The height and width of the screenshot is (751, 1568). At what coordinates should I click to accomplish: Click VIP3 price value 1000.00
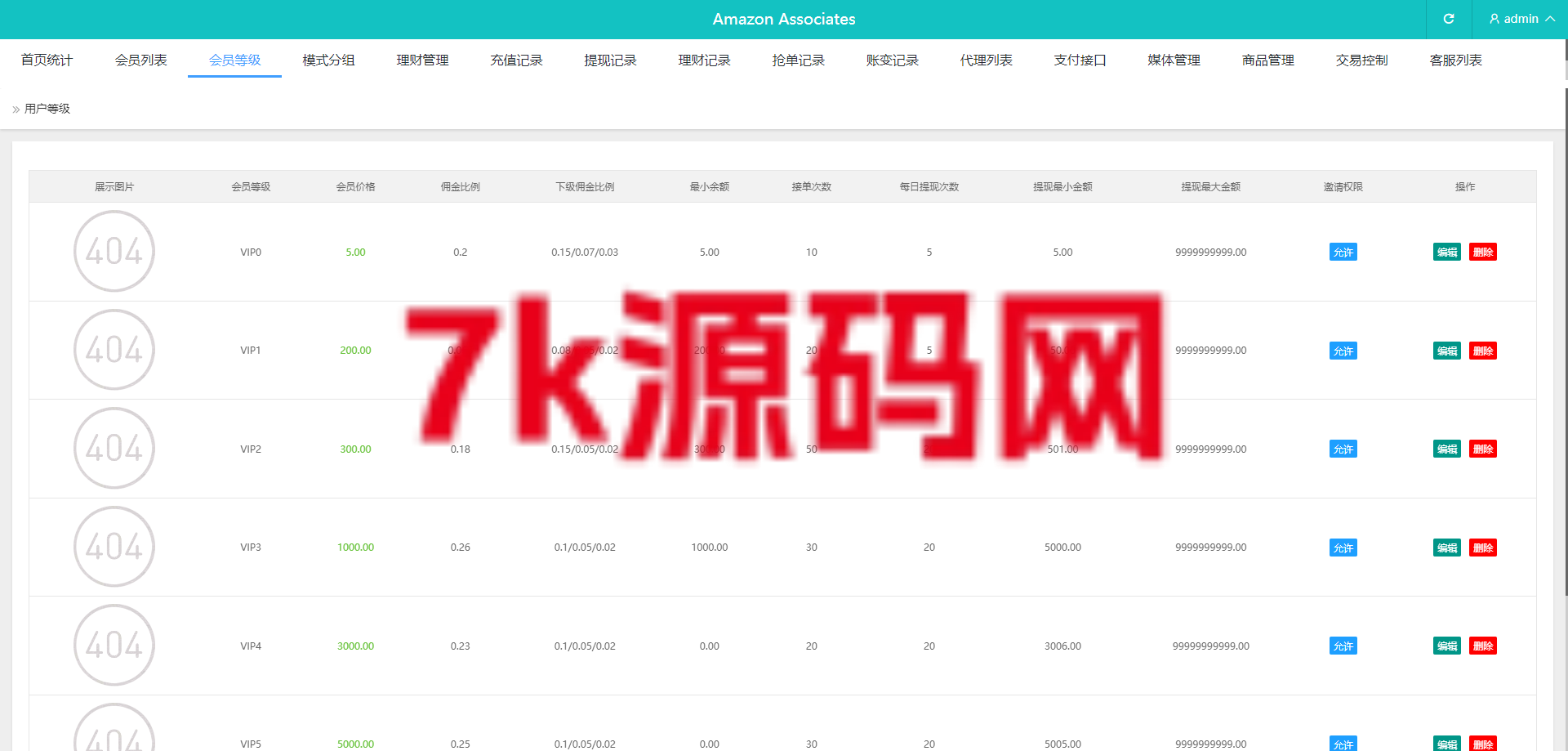point(355,548)
